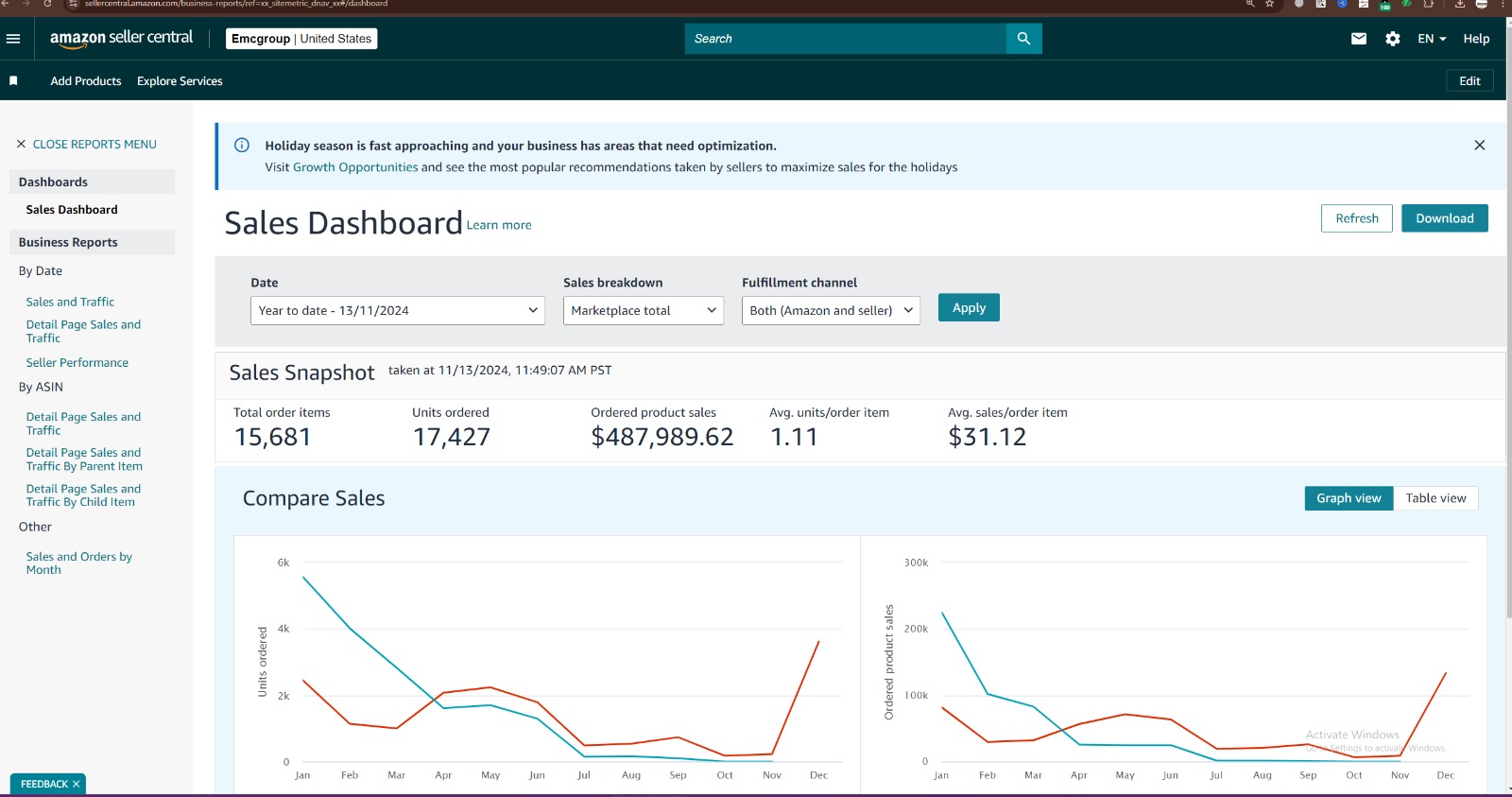Open Detail Page Sales and Traffic By Parent Item

pos(84,459)
